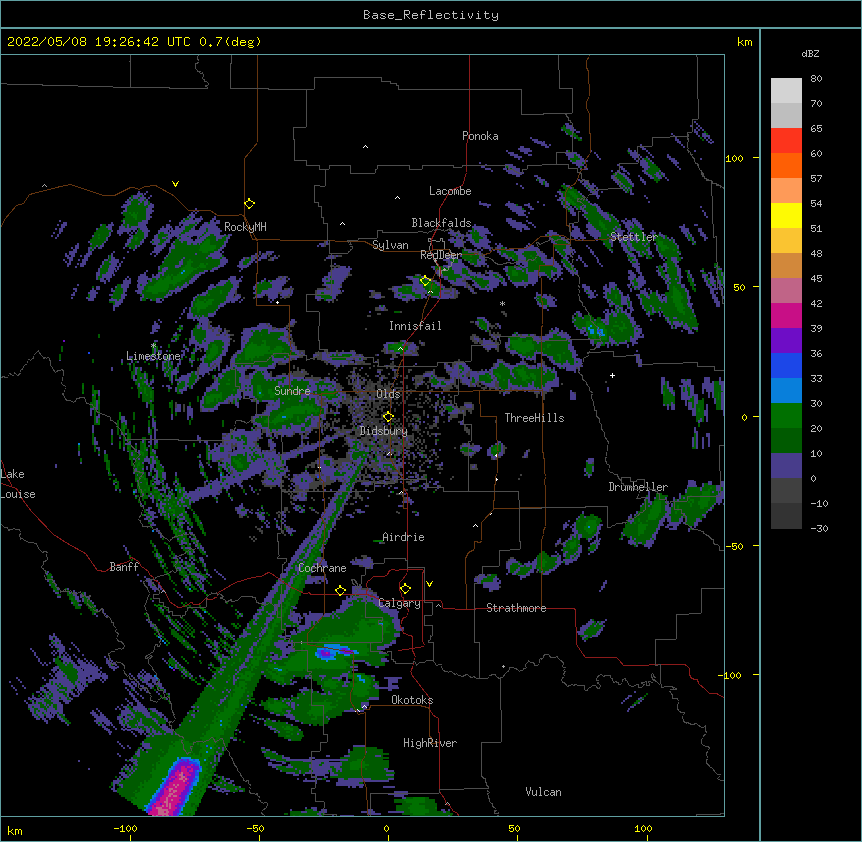Select the orange legend swatch between 60 and 57 dBZ

pos(786,165)
